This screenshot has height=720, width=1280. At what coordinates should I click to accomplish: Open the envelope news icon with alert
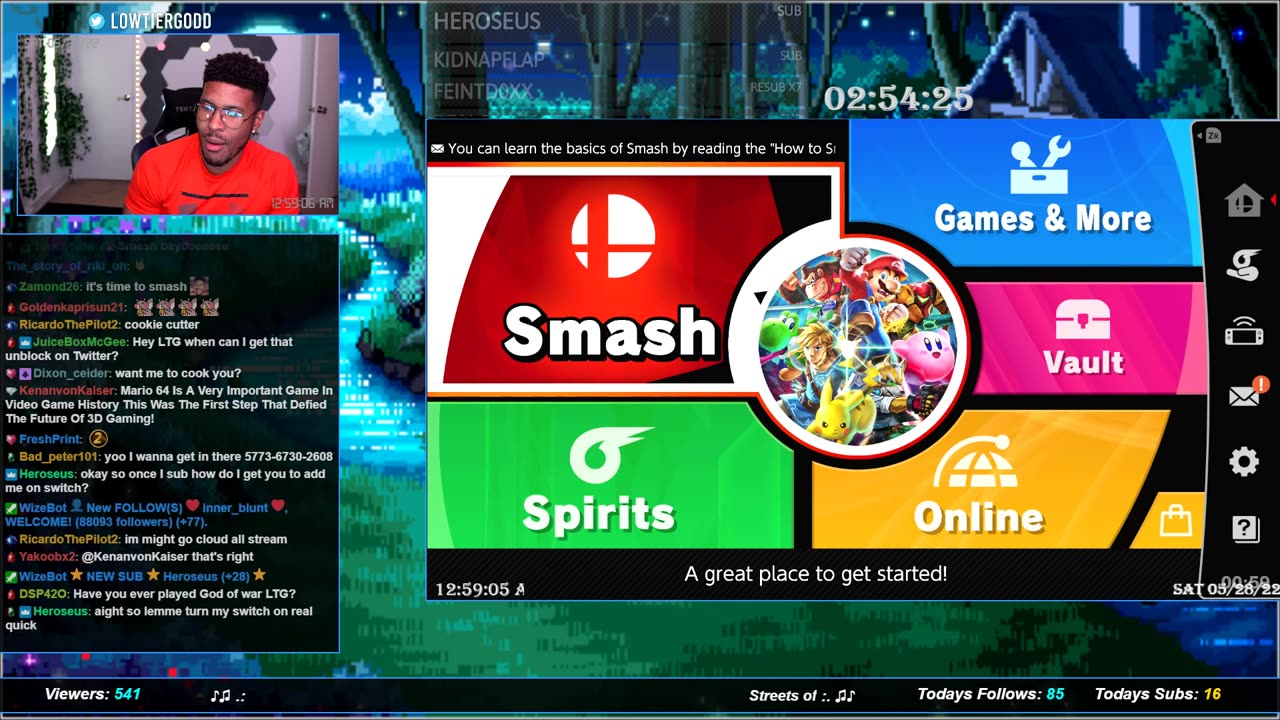coord(1247,393)
